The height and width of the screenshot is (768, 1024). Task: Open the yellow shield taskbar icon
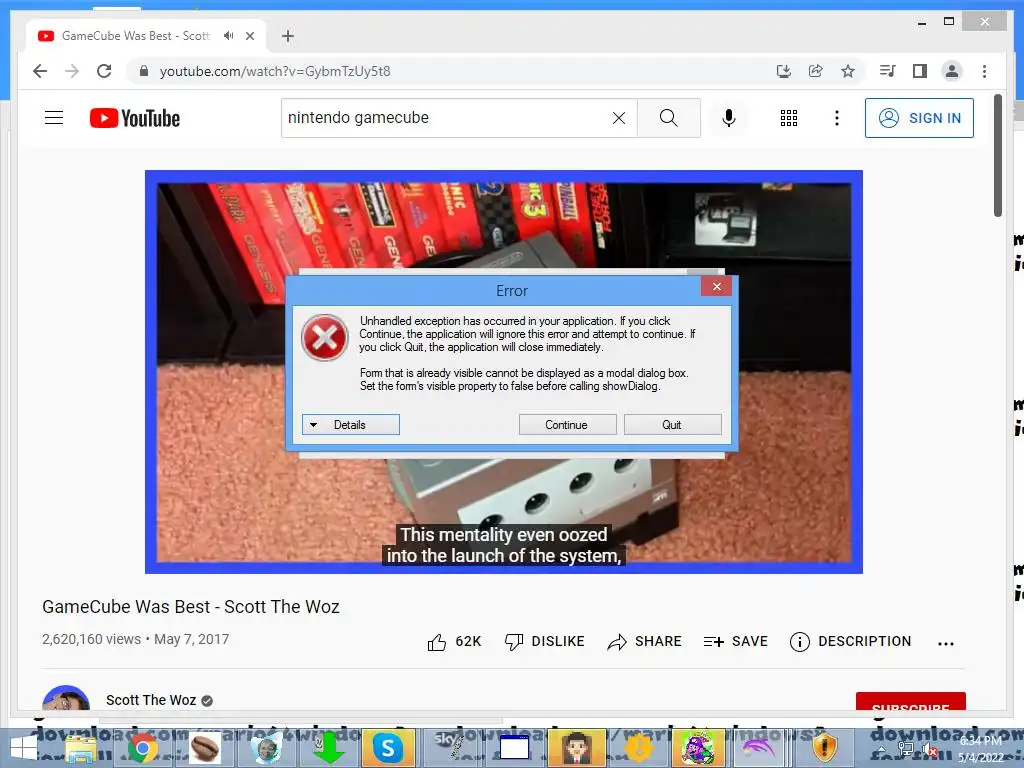[x=825, y=748]
